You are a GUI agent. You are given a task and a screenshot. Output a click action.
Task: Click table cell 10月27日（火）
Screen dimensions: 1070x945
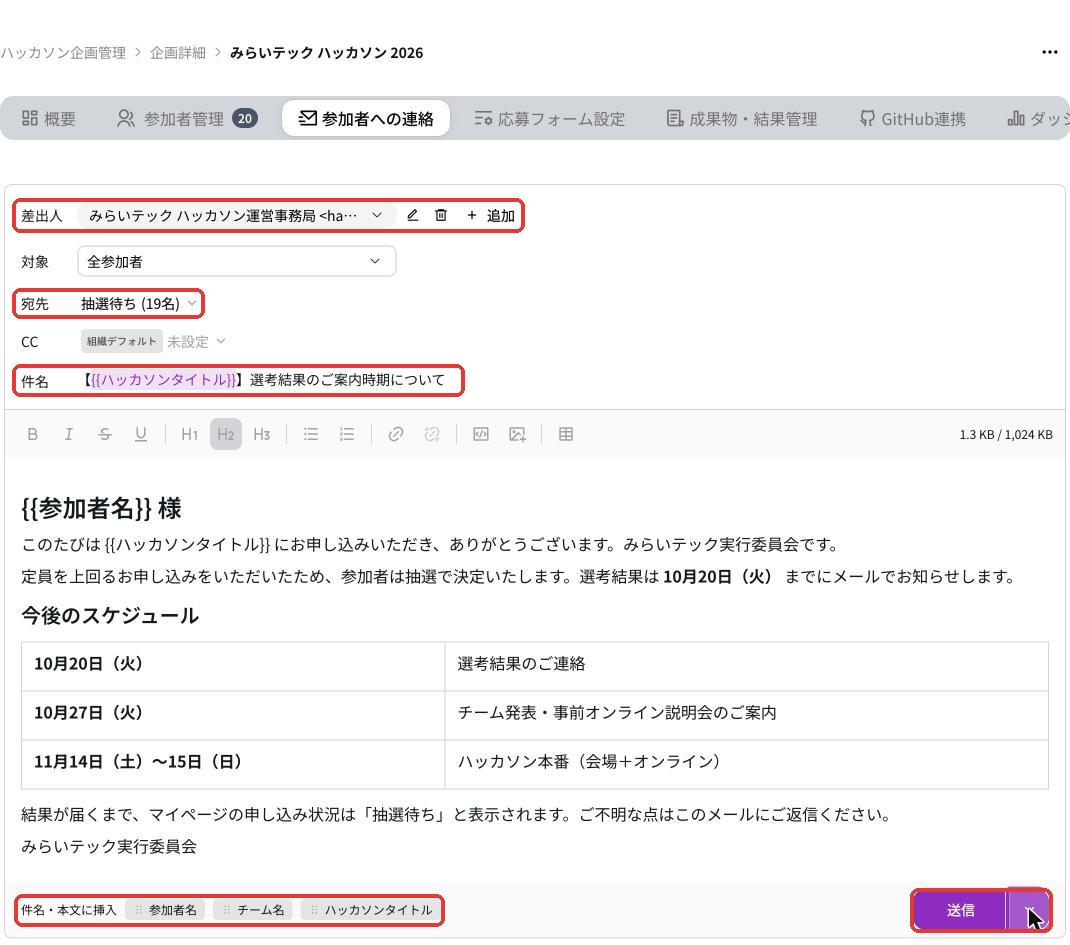[x=233, y=715]
